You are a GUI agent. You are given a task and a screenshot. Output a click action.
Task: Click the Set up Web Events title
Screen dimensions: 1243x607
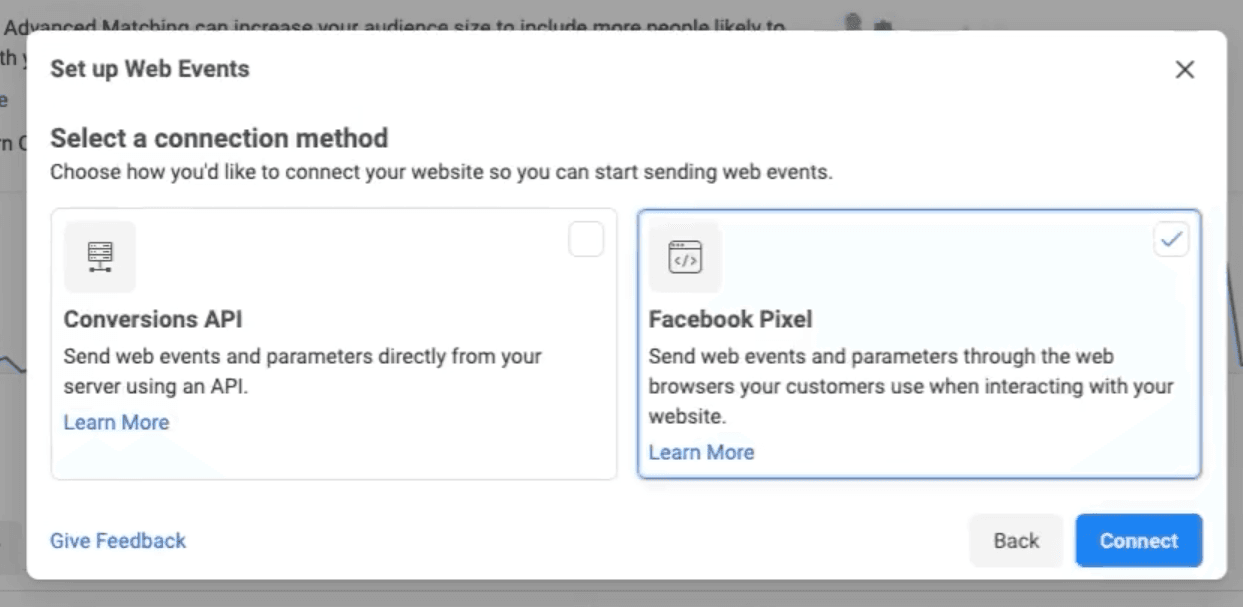150,69
